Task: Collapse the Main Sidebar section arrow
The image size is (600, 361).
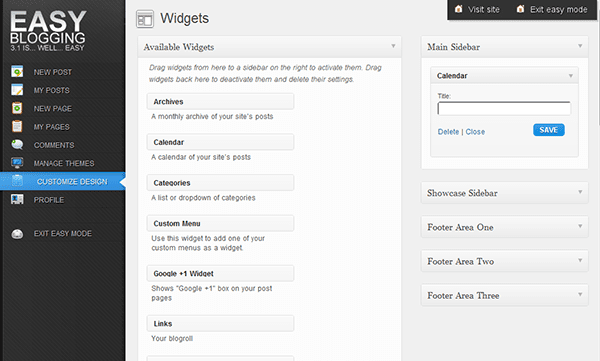Action: click(x=580, y=46)
